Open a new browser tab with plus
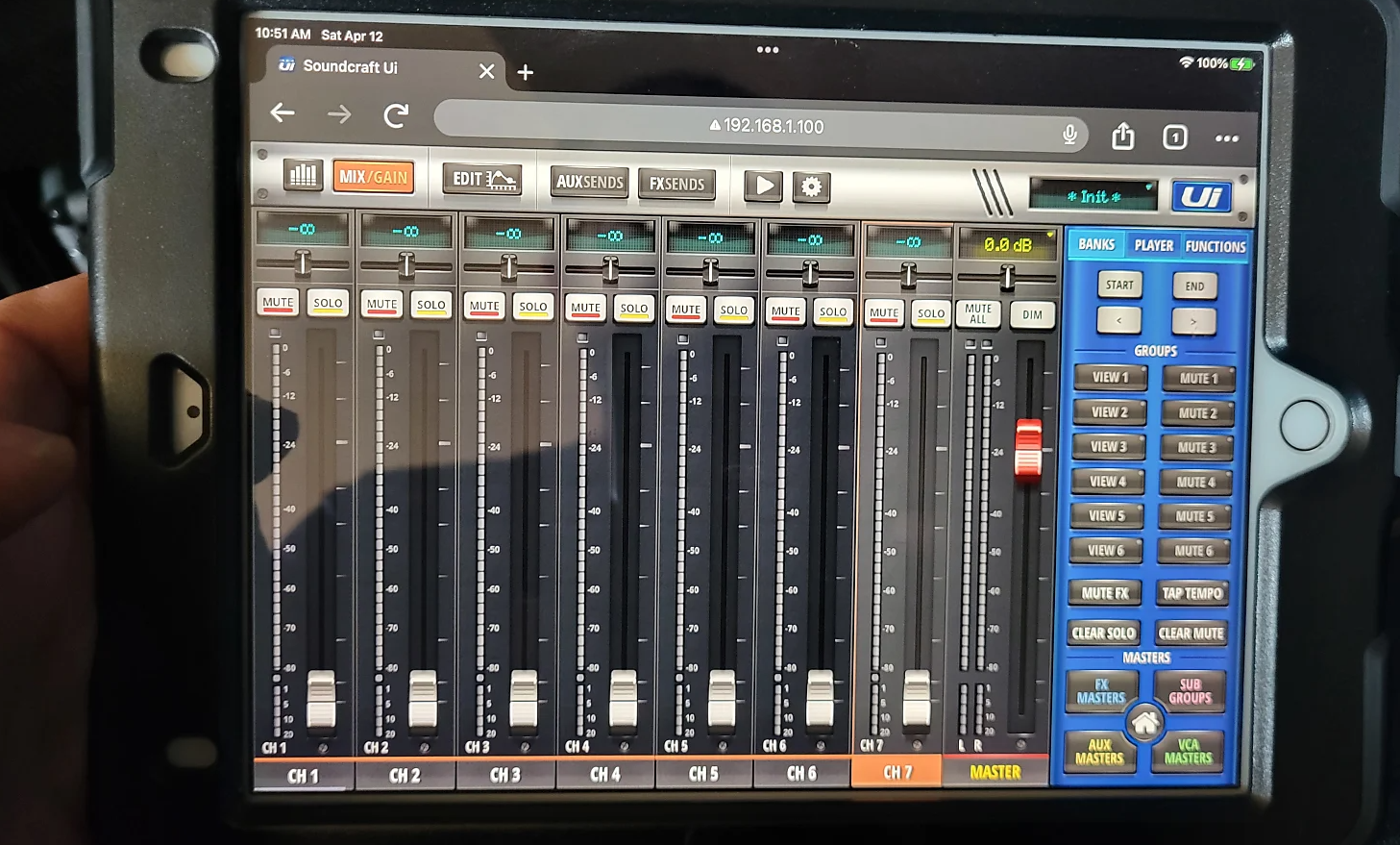Image resolution: width=1400 pixels, height=845 pixels. (x=525, y=72)
